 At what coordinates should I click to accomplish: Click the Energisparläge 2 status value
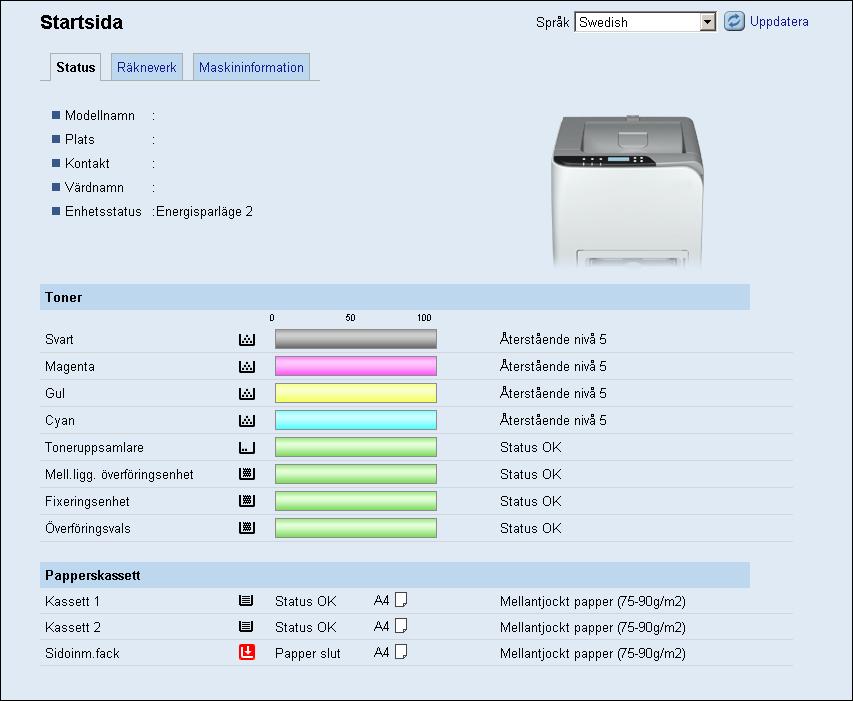pyautogui.click(x=204, y=212)
